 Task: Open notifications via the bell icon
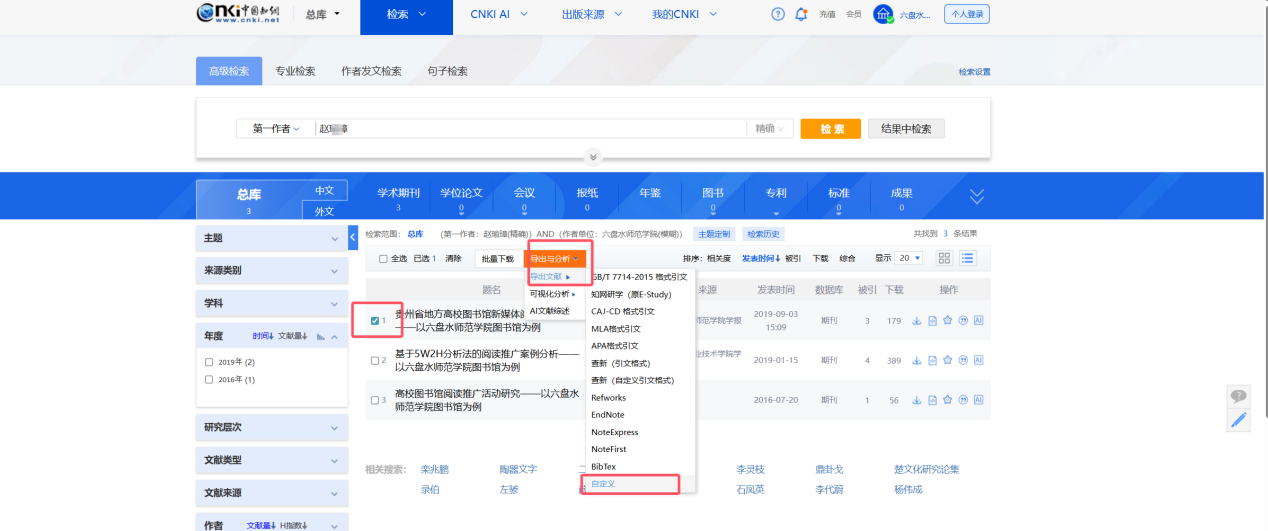801,14
